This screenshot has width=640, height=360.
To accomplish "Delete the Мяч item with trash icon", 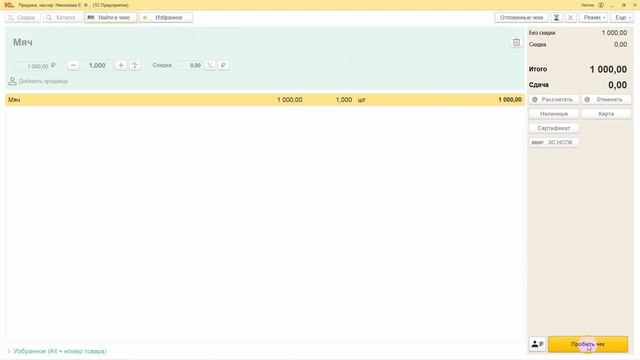I will 516,42.
